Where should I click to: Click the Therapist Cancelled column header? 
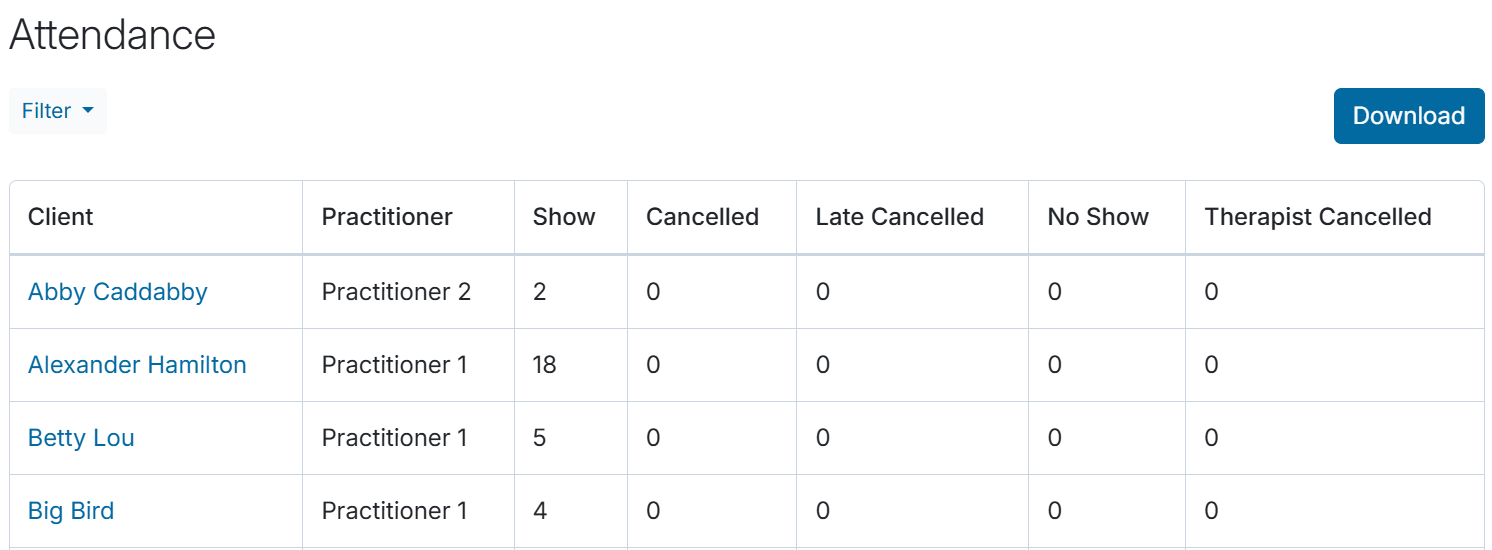1318,217
